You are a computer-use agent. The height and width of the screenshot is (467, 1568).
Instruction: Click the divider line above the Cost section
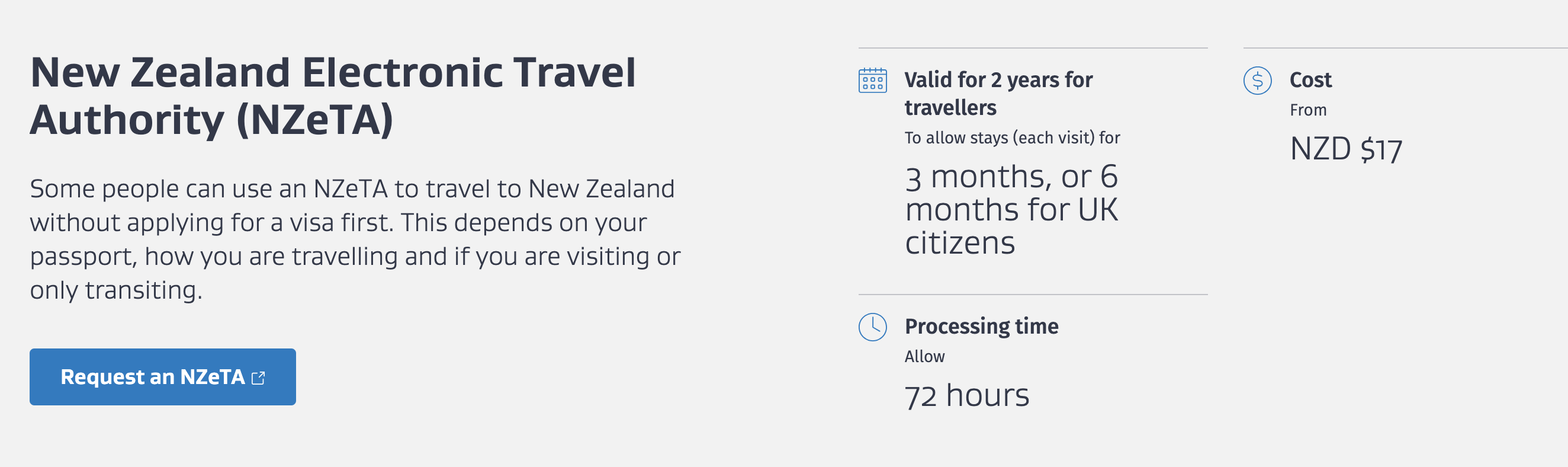[1406, 48]
